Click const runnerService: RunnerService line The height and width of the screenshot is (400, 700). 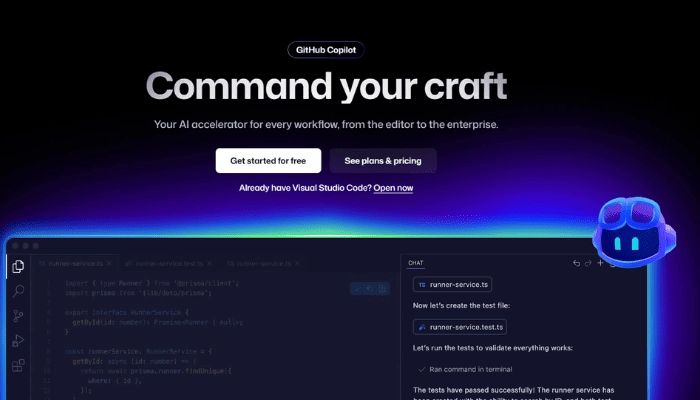pyautogui.click(x=138, y=351)
